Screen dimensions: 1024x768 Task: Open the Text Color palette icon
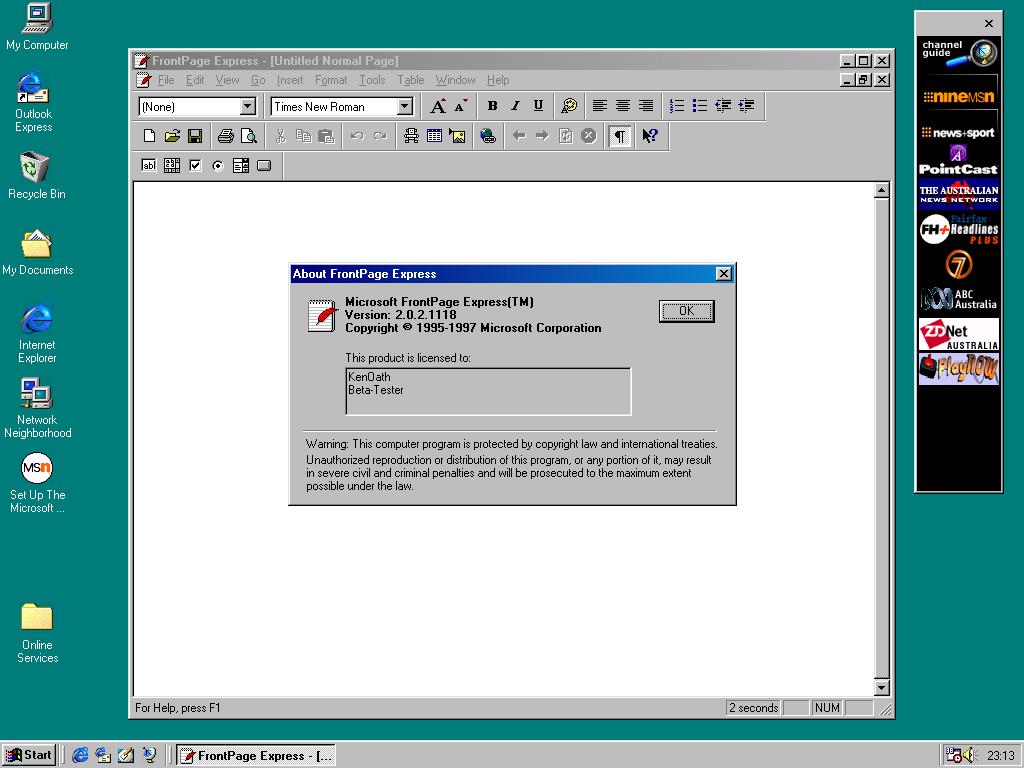(569, 106)
